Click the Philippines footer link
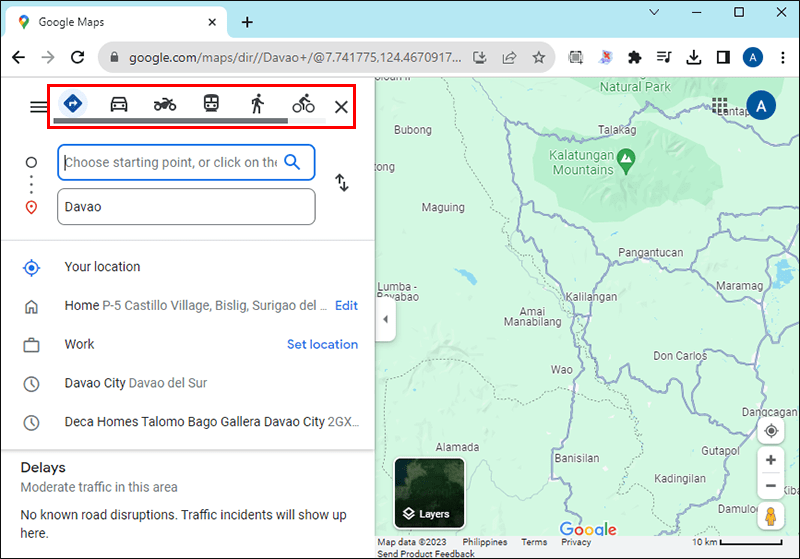Viewport: 800px width, 559px height. click(x=485, y=542)
